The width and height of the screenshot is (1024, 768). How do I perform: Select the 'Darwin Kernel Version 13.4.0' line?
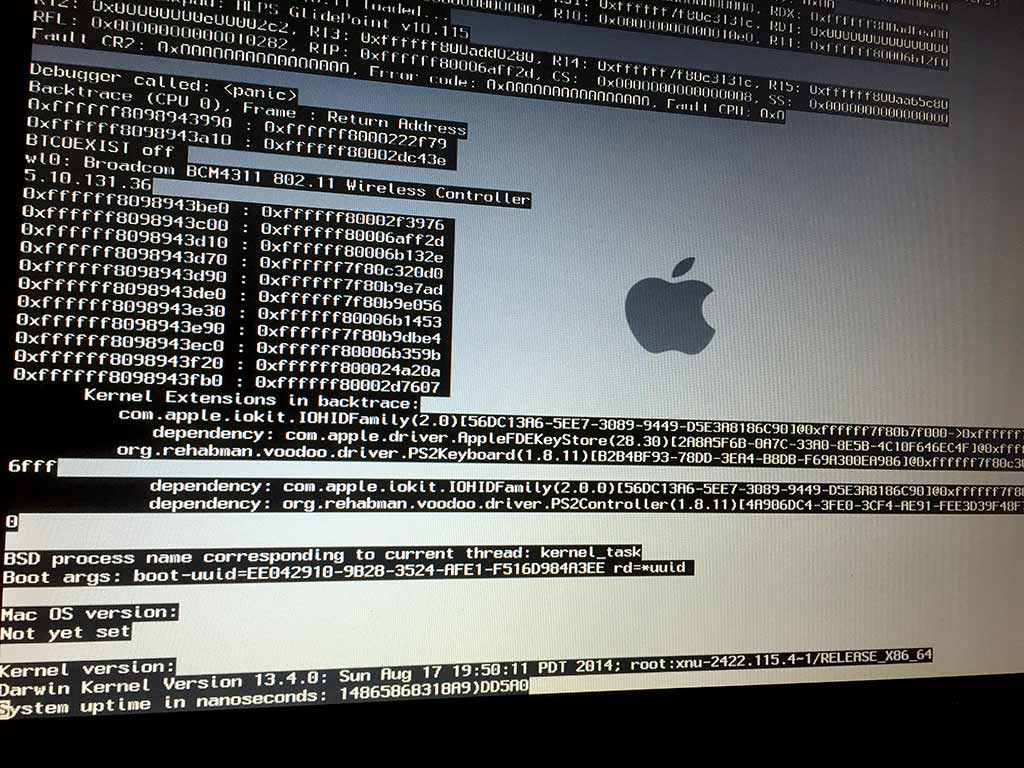click(x=466, y=672)
